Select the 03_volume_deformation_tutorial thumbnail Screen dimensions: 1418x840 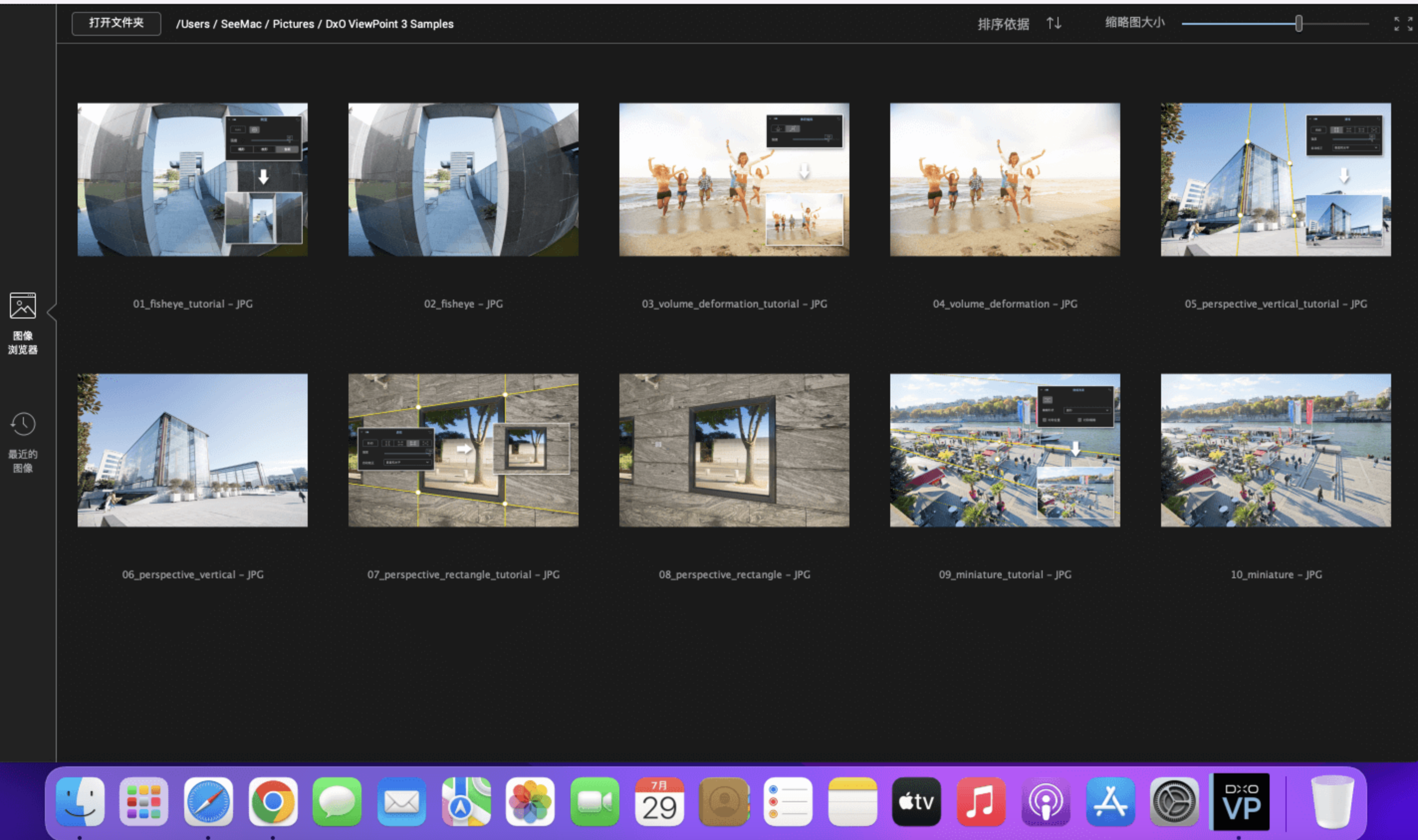click(x=734, y=179)
